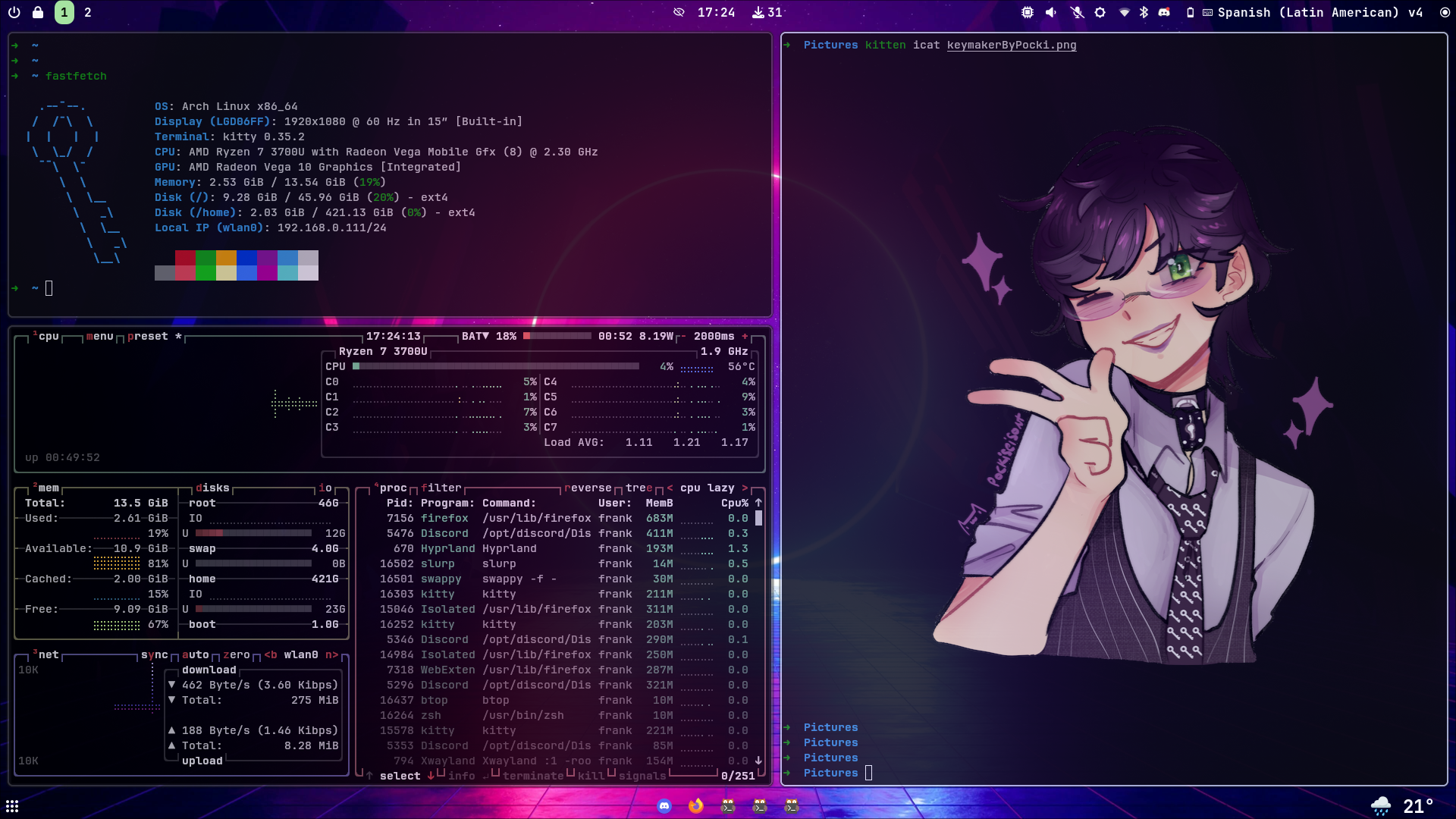This screenshot has width=1456, height=819.
Task: Click the btop select down arrow
Action: [x=431, y=776]
